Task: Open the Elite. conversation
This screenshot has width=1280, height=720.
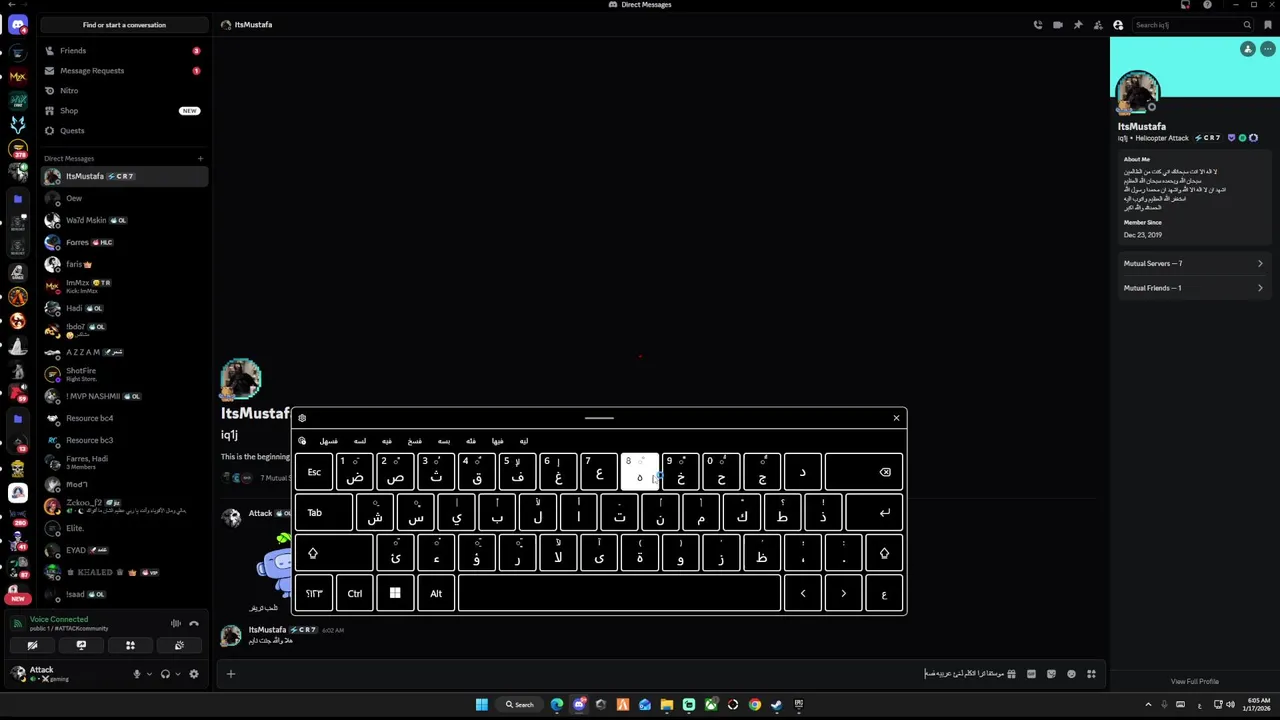Action: click(125, 528)
